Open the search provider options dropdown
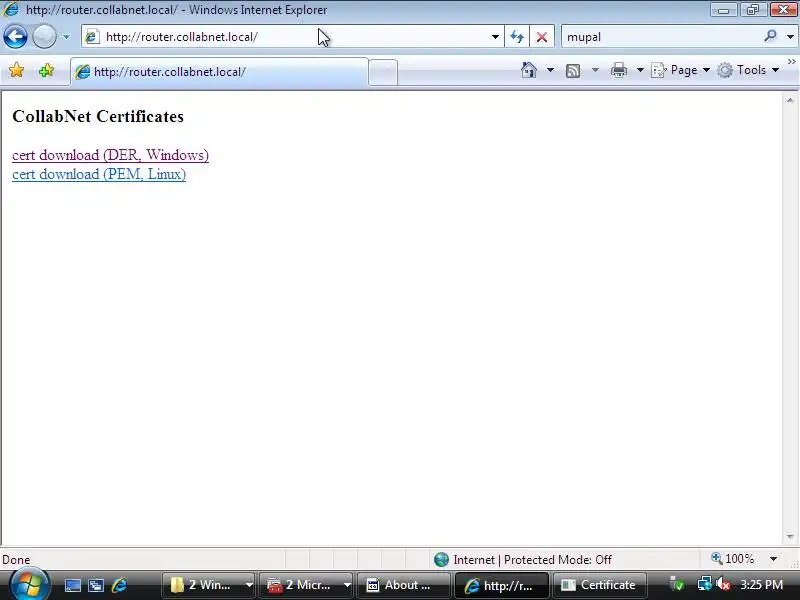Screen dimensions: 800x600 point(790,37)
